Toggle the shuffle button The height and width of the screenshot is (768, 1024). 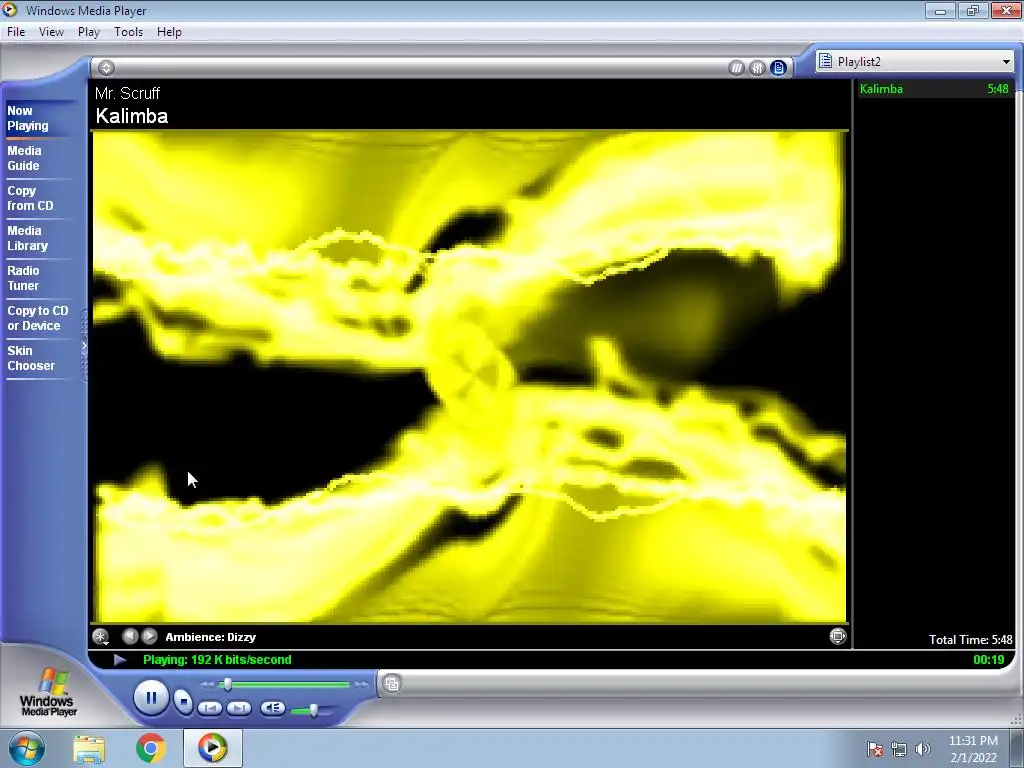coord(737,68)
